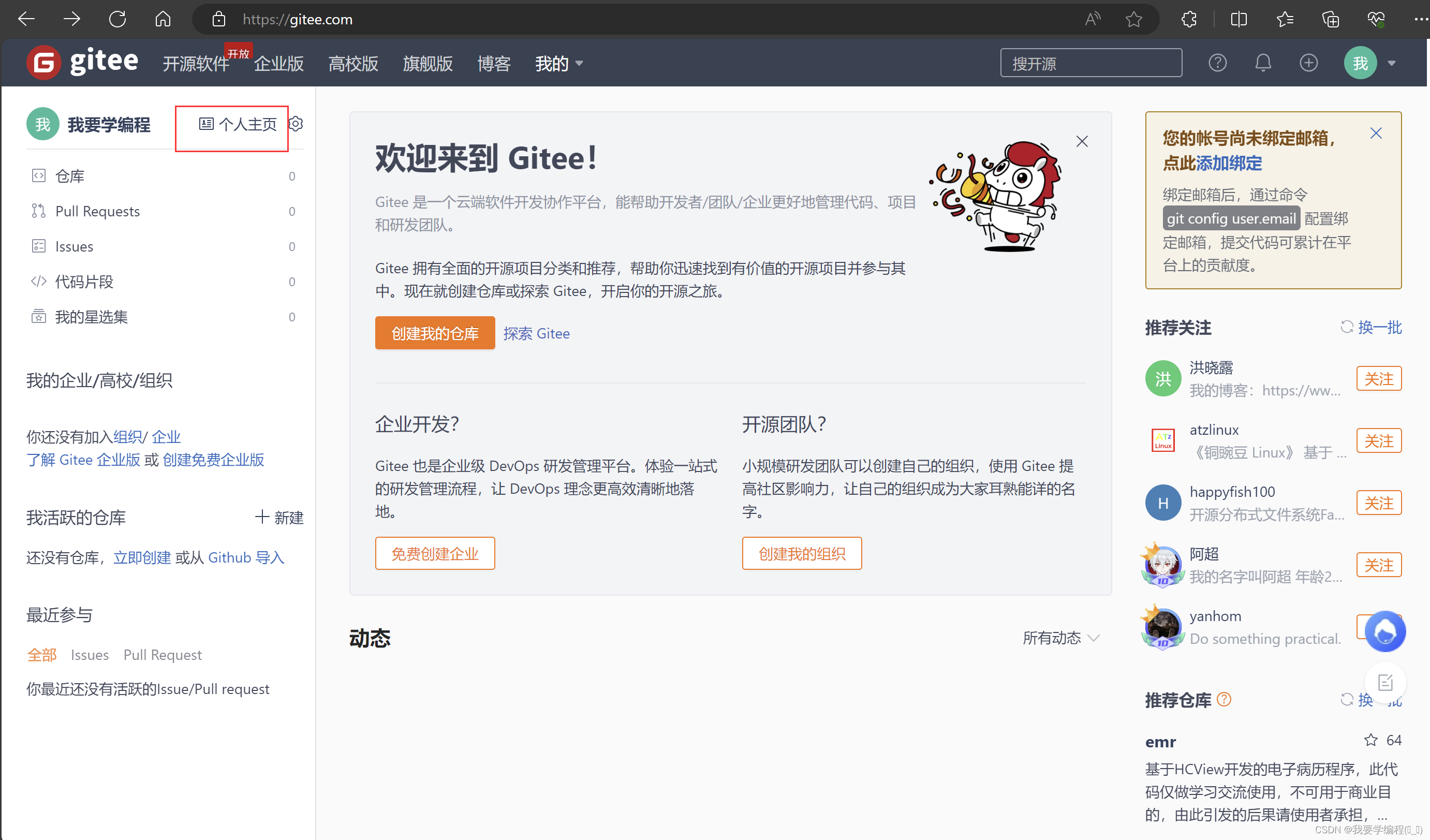Click the plus create-new icon in header
The width and height of the screenshot is (1430, 840).
(x=1308, y=63)
